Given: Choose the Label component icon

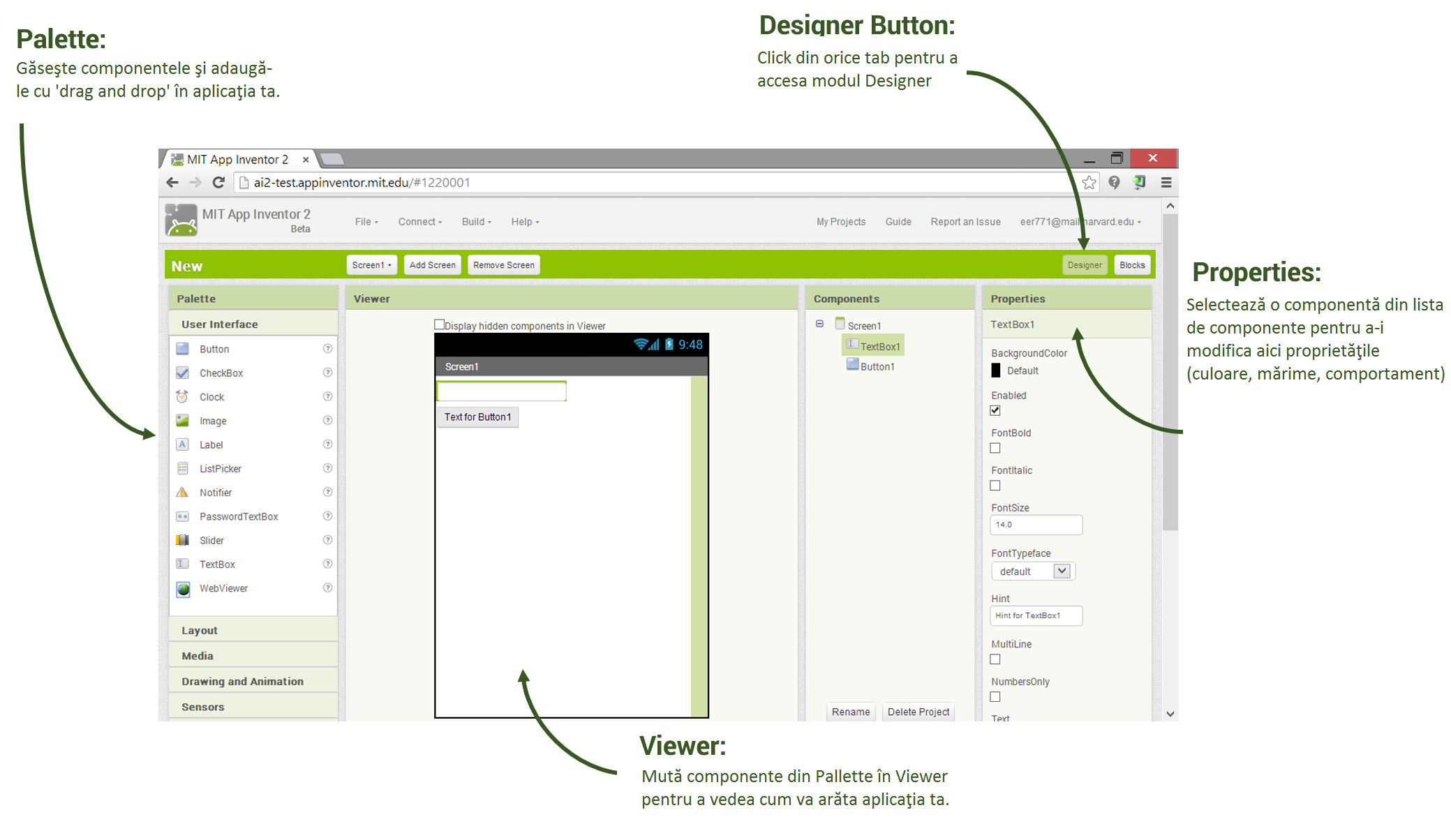Looking at the screenshot, I should point(182,444).
